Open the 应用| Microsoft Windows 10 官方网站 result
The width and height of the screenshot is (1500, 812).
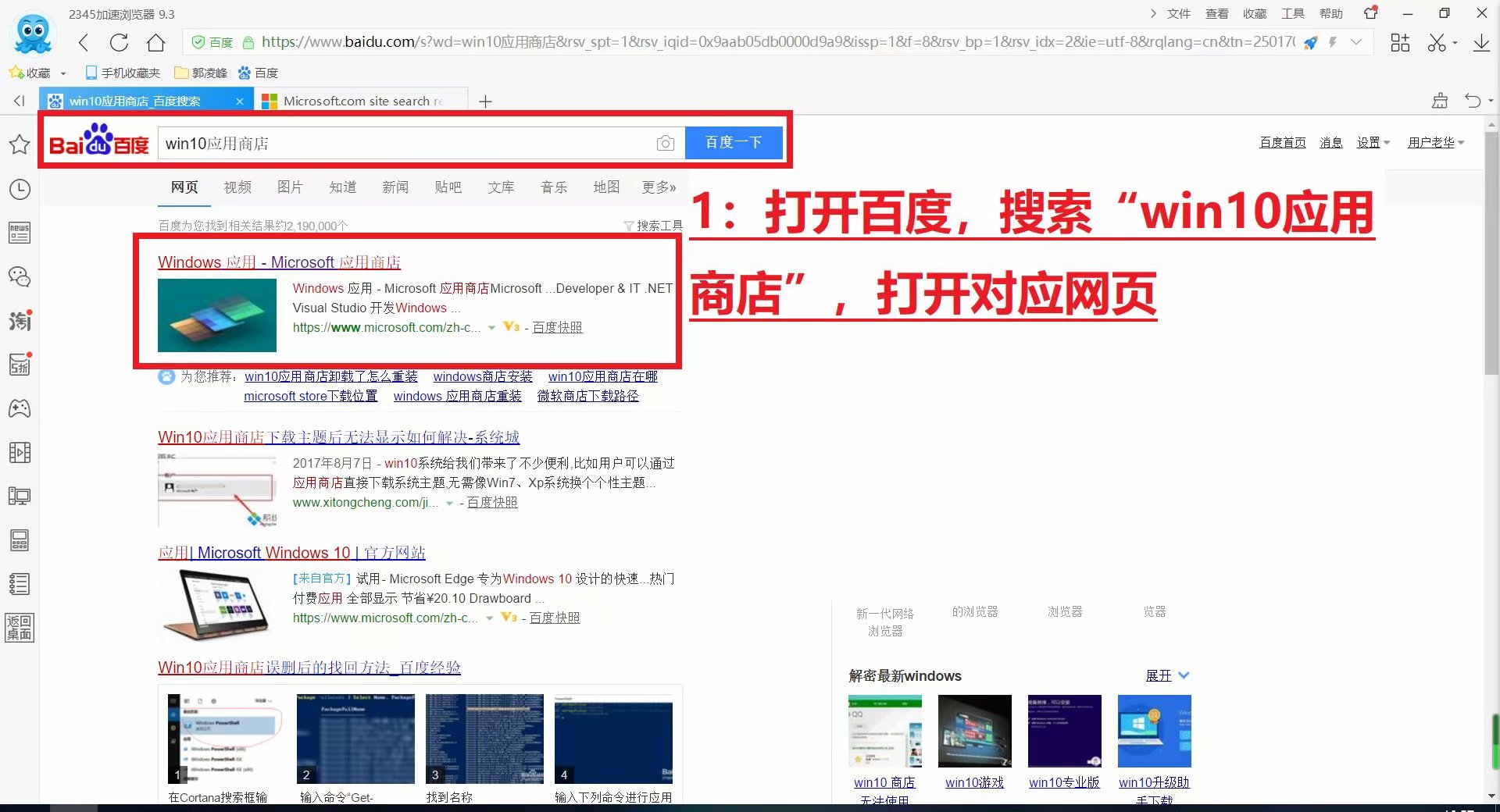(x=291, y=553)
